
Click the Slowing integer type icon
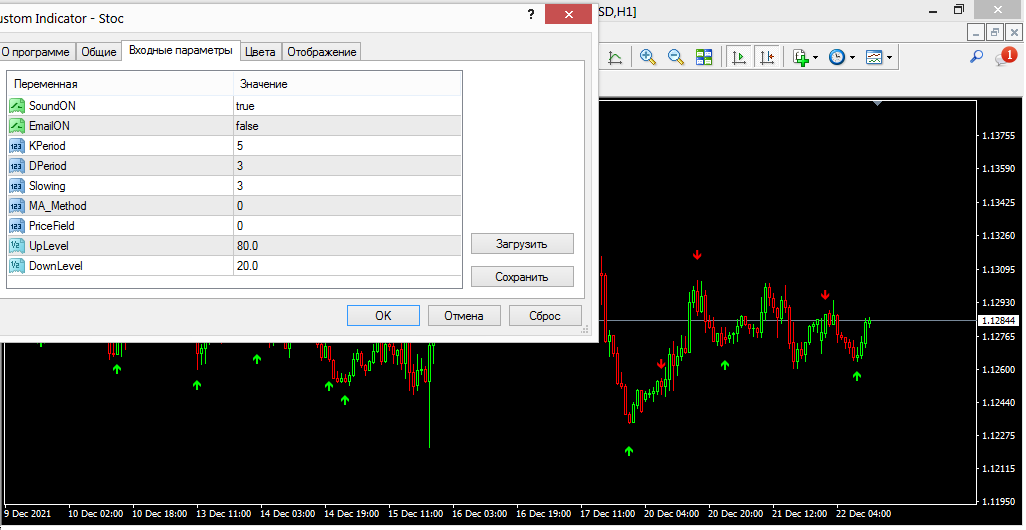(18, 186)
